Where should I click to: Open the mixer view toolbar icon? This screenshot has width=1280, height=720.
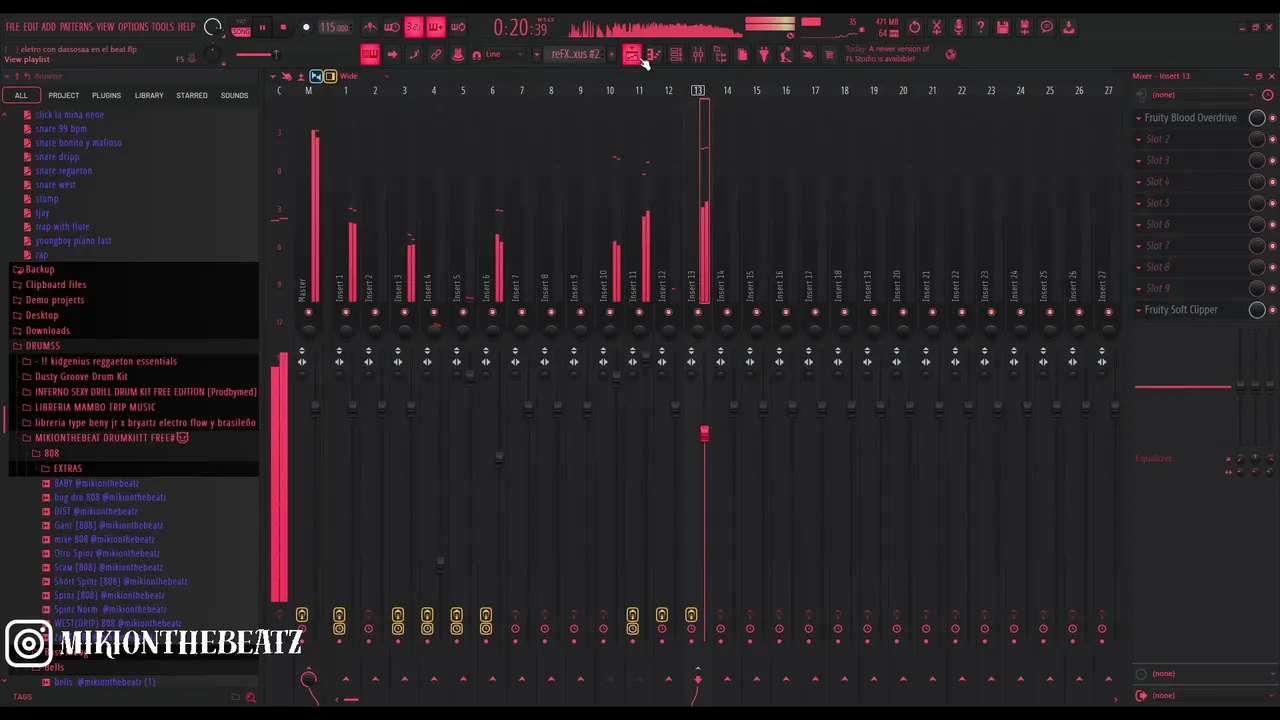[x=698, y=55]
